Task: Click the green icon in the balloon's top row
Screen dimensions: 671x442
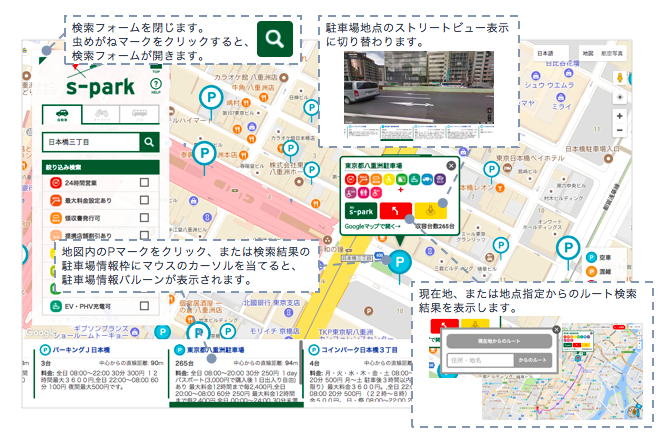Action: [401, 179]
